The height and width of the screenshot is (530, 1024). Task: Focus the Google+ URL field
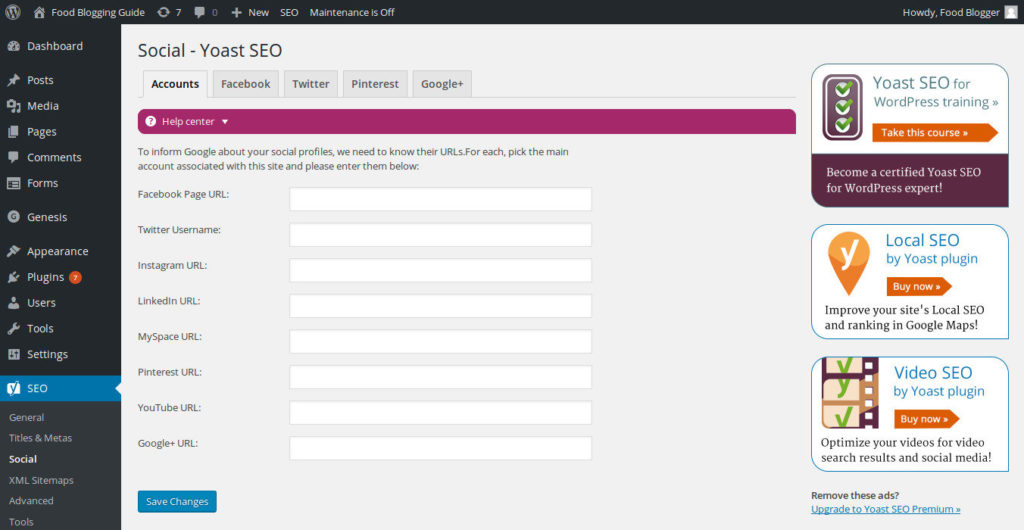click(441, 448)
